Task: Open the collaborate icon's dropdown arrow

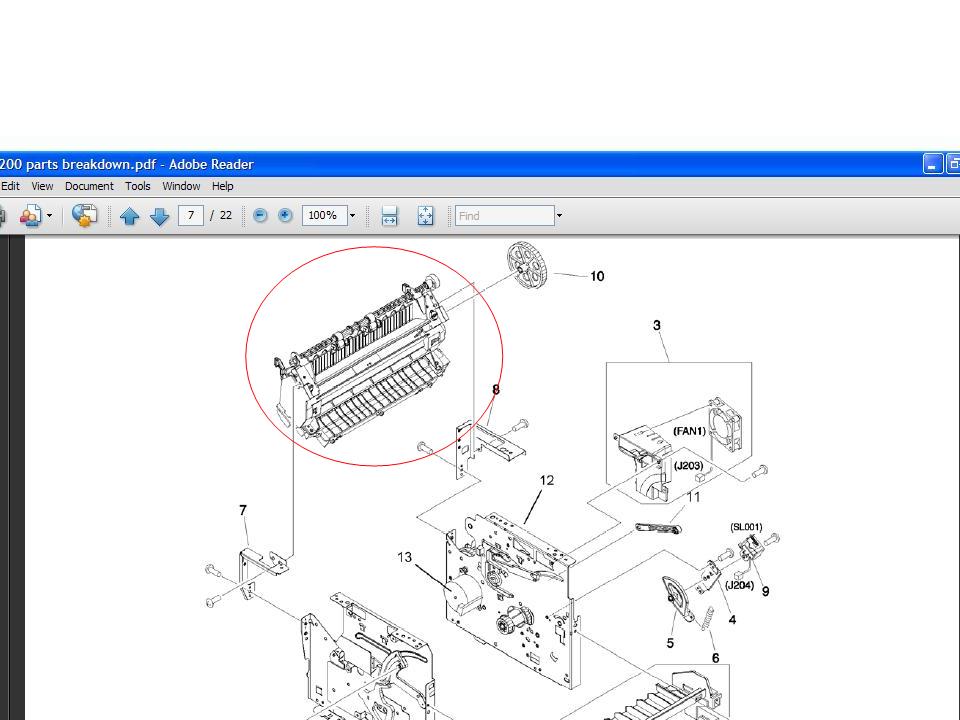Action: pyautogui.click(x=49, y=216)
